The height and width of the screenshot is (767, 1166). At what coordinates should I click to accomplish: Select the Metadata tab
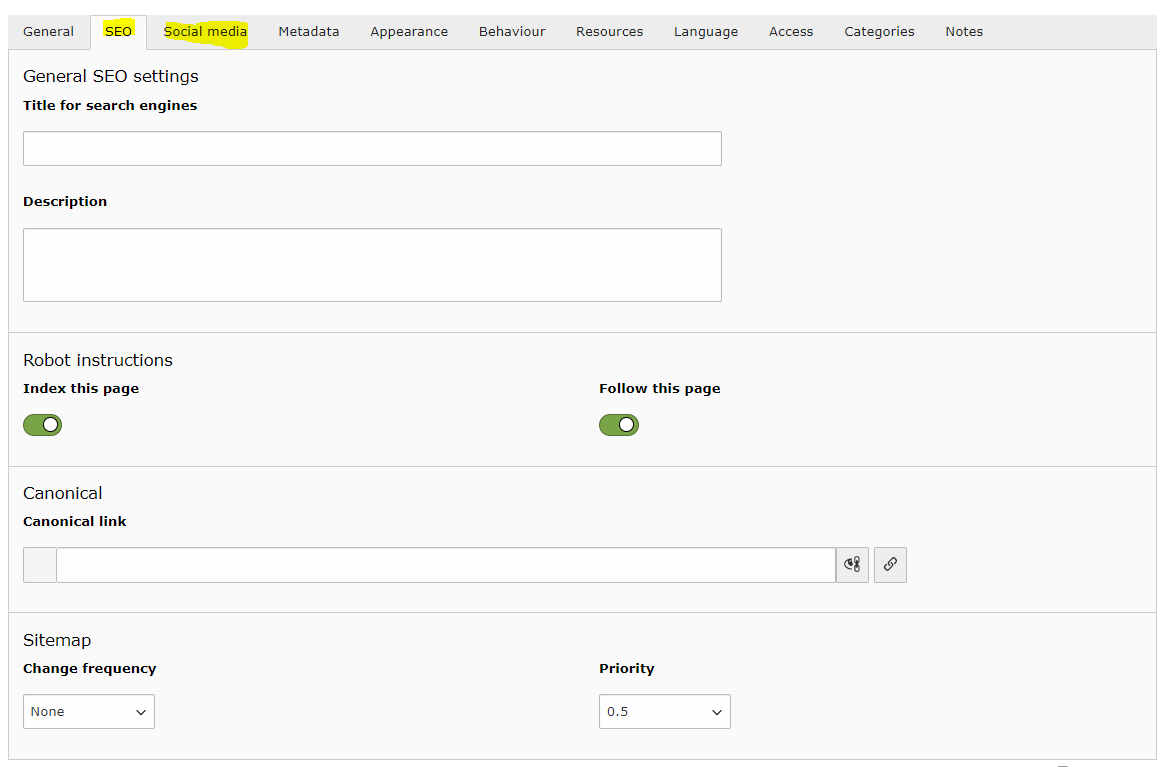309,32
